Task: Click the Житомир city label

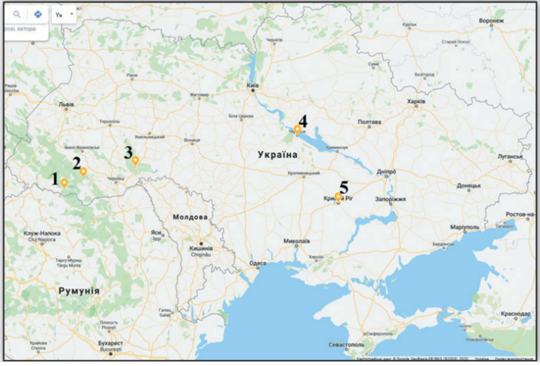Action: tap(199, 94)
